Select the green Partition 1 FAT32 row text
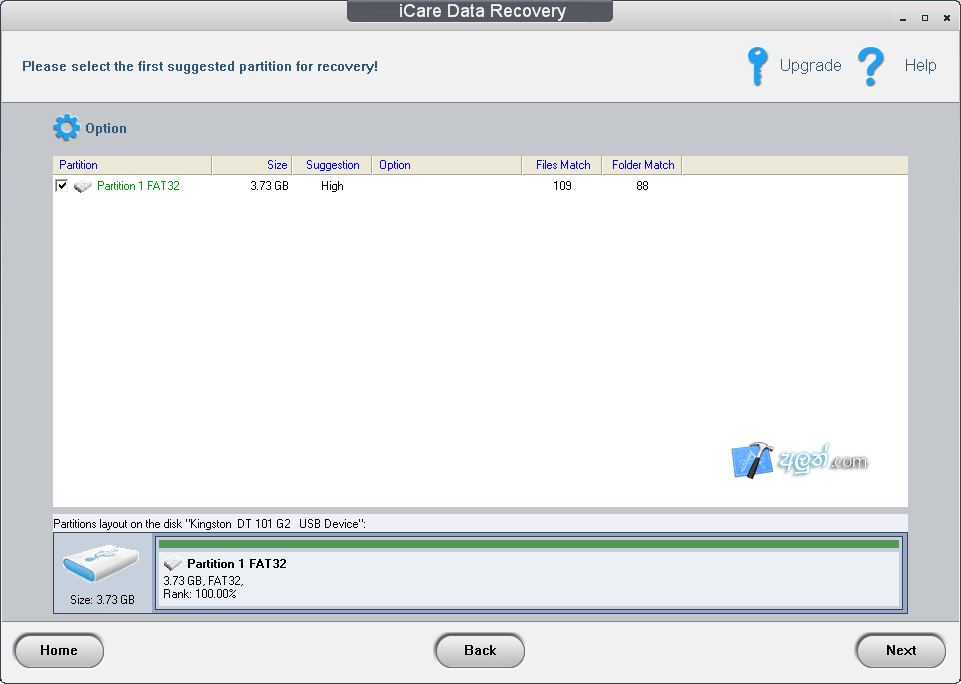This screenshot has height=684, width=961. point(138,186)
